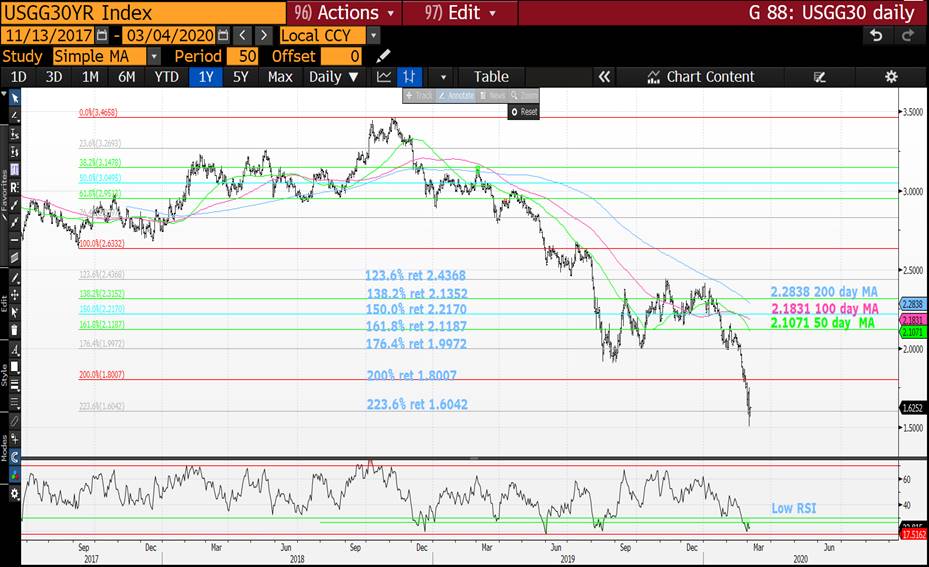Click the Zoom button in the floating toolbar
The image size is (929, 567).
pos(524,95)
